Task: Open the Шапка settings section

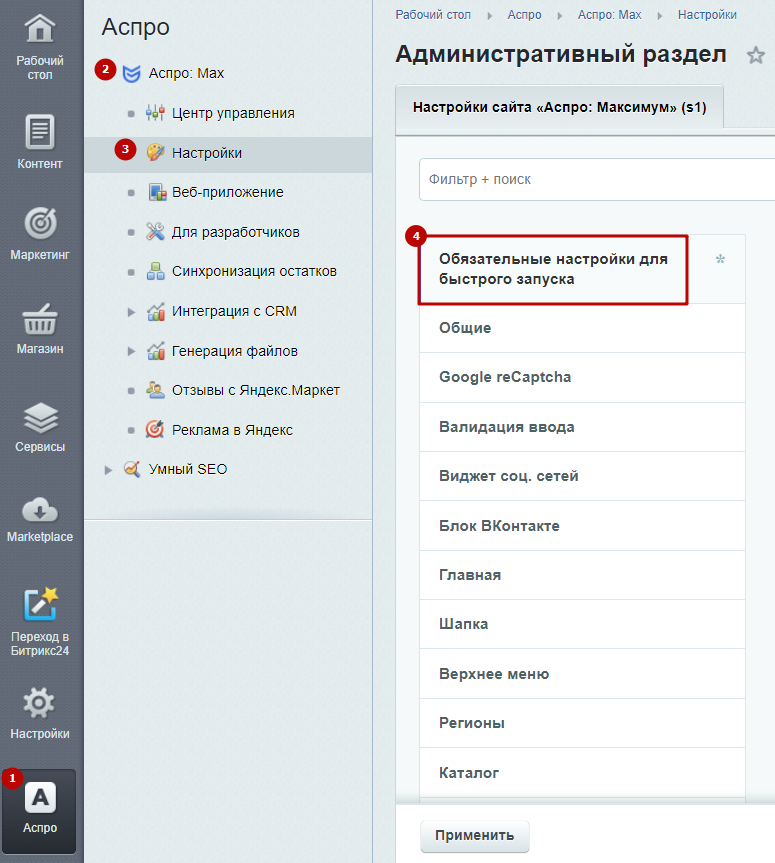Action: pyautogui.click(x=582, y=624)
